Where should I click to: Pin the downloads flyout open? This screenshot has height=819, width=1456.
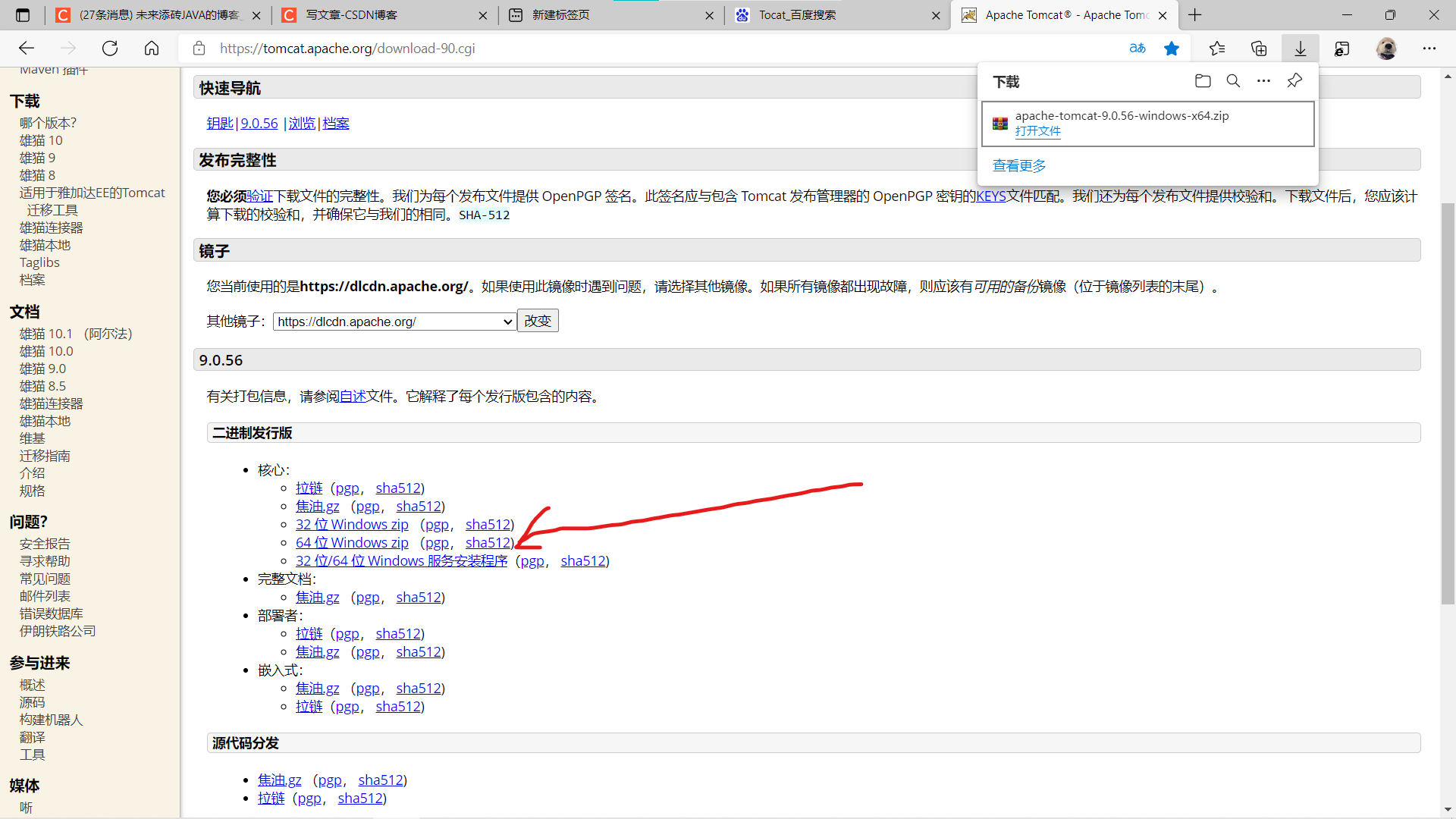point(1294,80)
